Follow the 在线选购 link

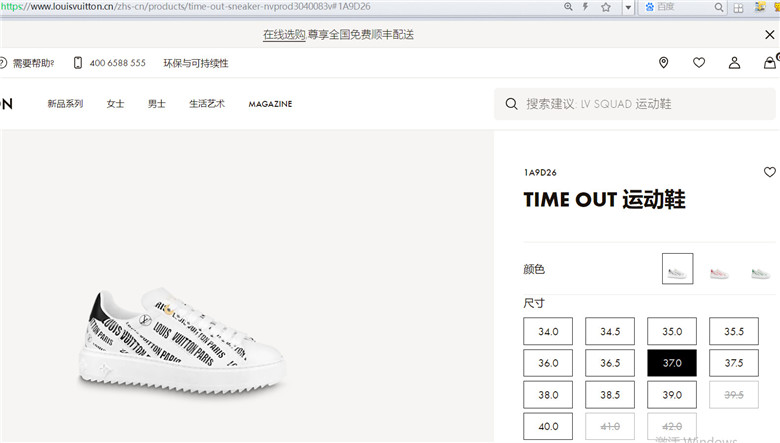click(284, 35)
